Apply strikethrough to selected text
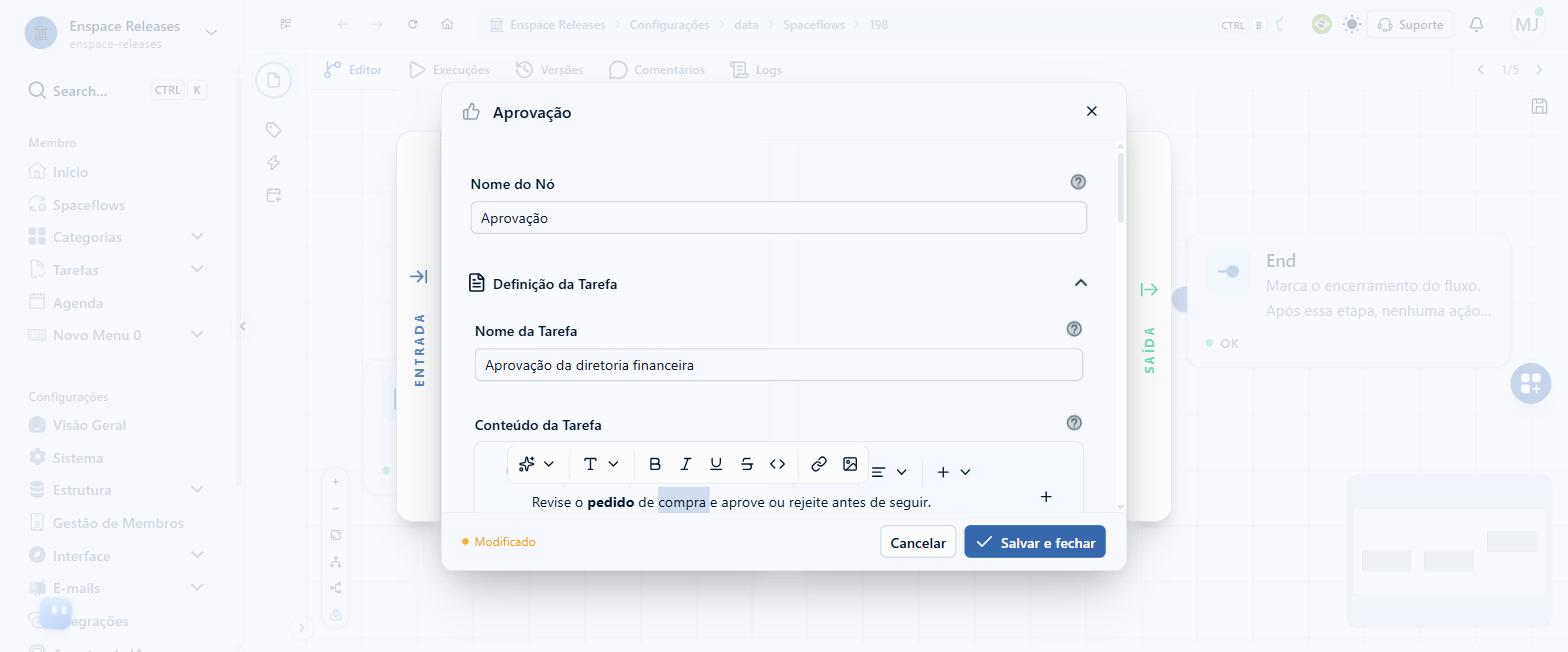This screenshot has width=1568, height=652. 746,464
